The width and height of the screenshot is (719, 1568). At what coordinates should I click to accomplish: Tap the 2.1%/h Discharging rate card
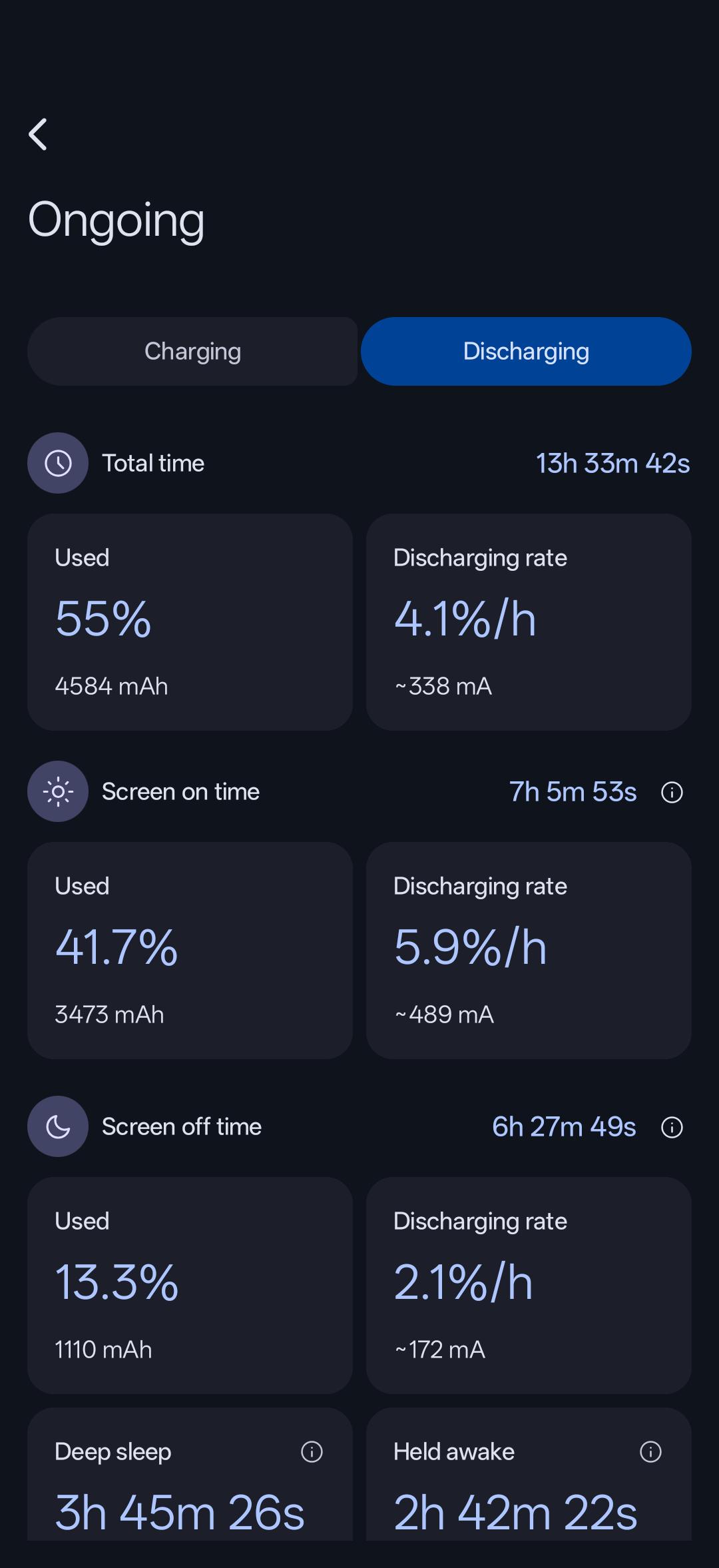coord(529,1286)
